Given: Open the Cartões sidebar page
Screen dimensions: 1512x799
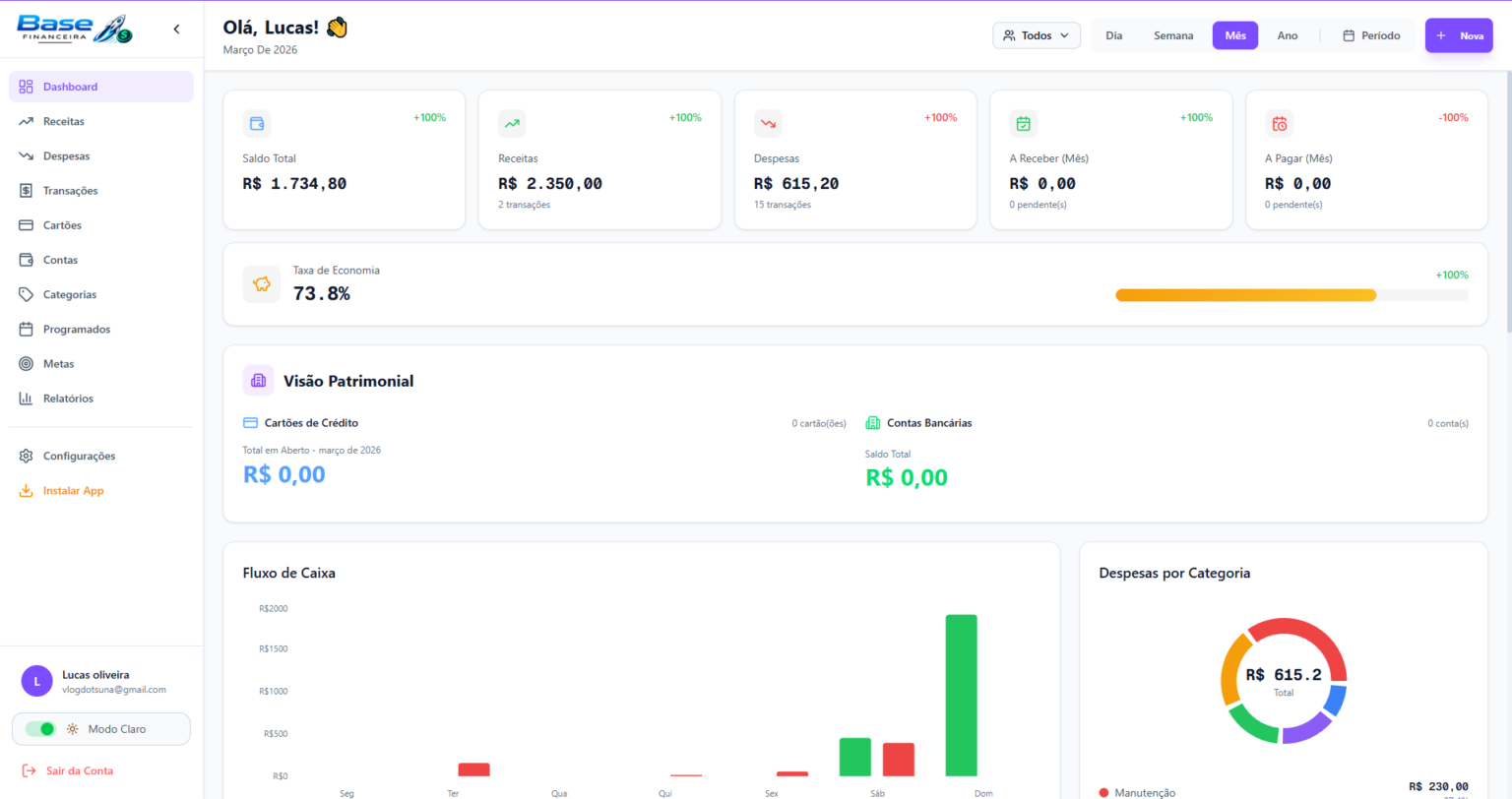Looking at the screenshot, I should coord(62,225).
